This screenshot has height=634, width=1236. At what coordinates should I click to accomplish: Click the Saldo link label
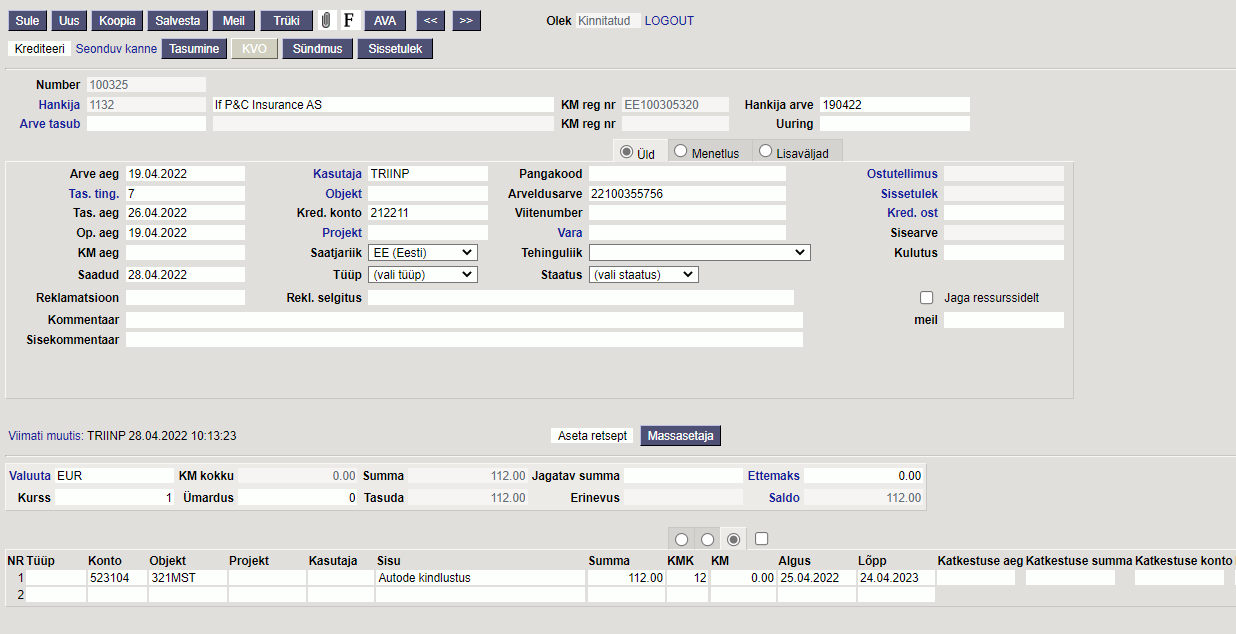pos(784,498)
